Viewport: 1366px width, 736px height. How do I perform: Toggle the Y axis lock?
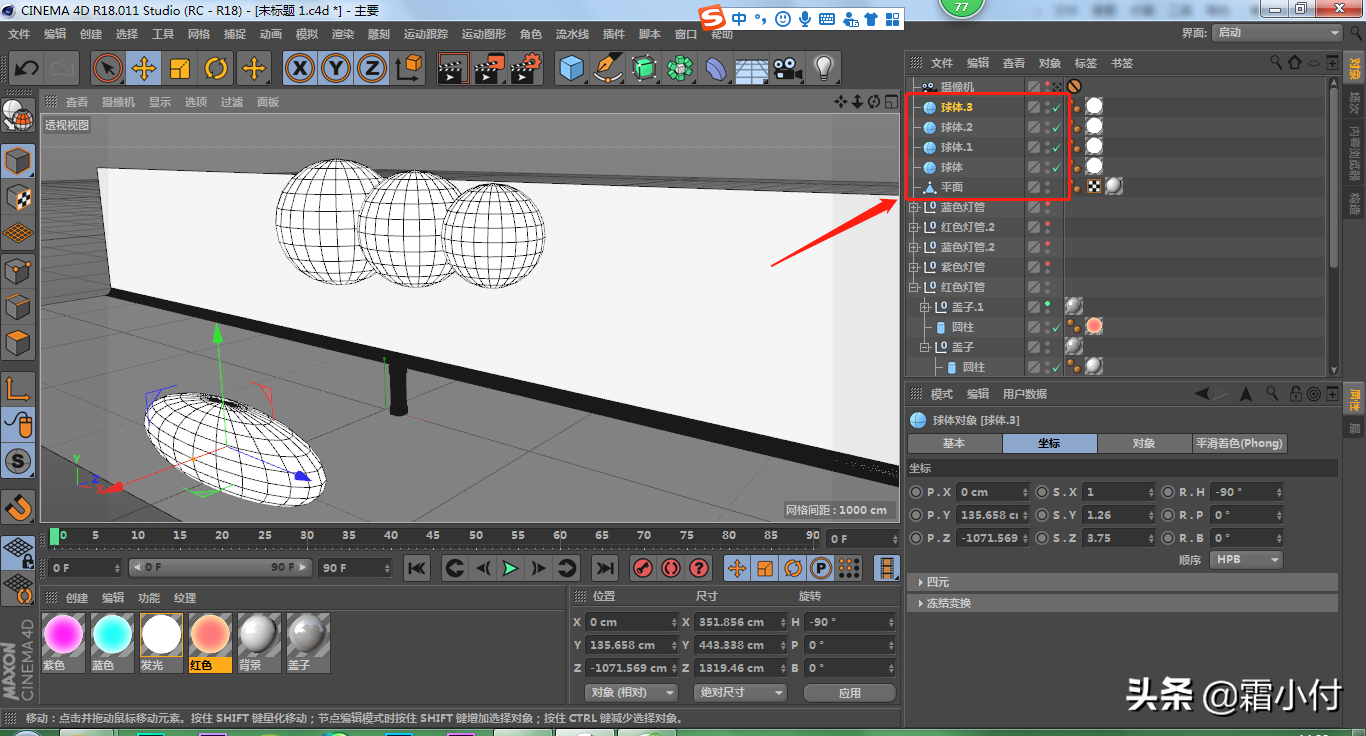pyautogui.click(x=336, y=69)
